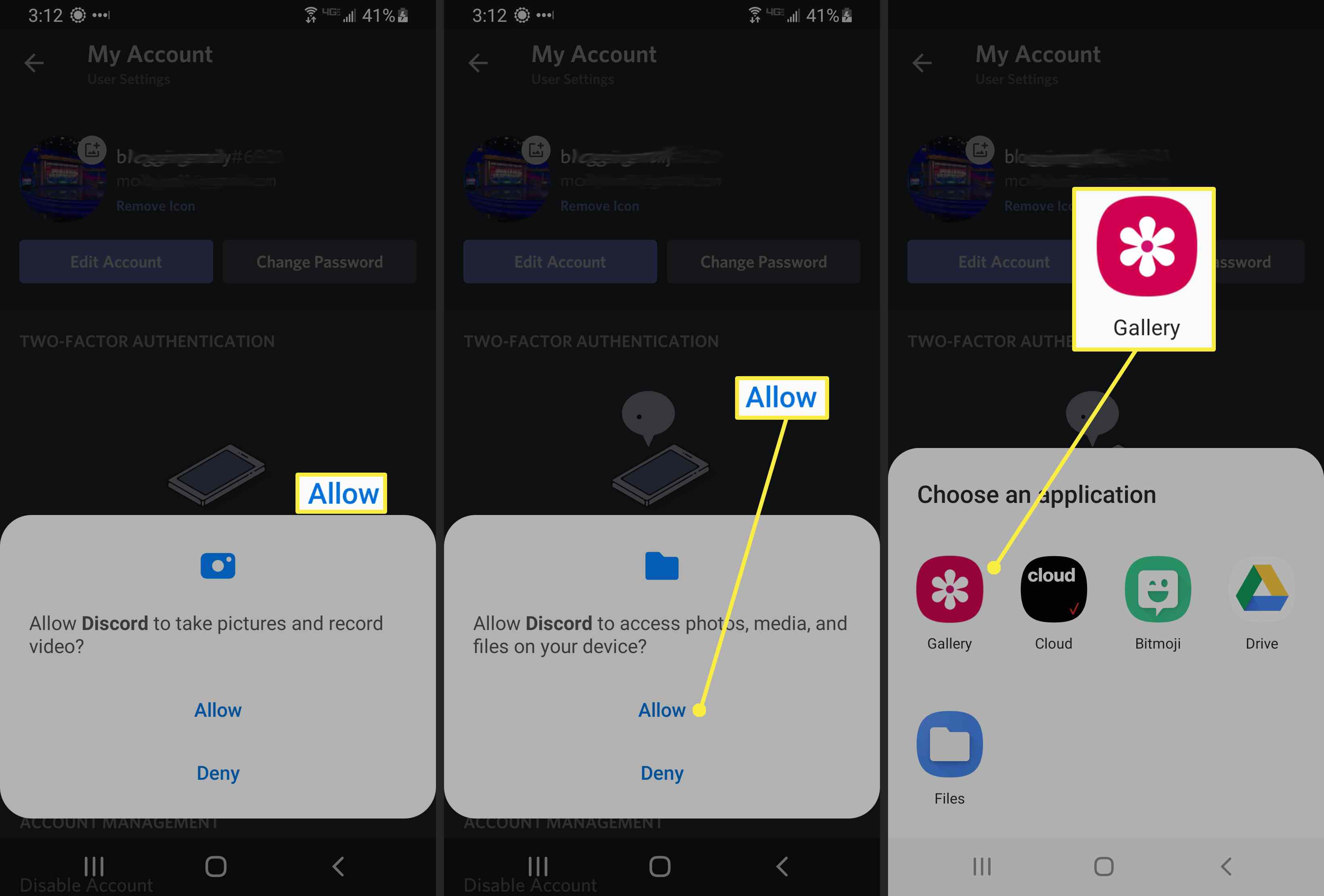
Task: Tap the Discord folder icon
Action: (x=662, y=564)
